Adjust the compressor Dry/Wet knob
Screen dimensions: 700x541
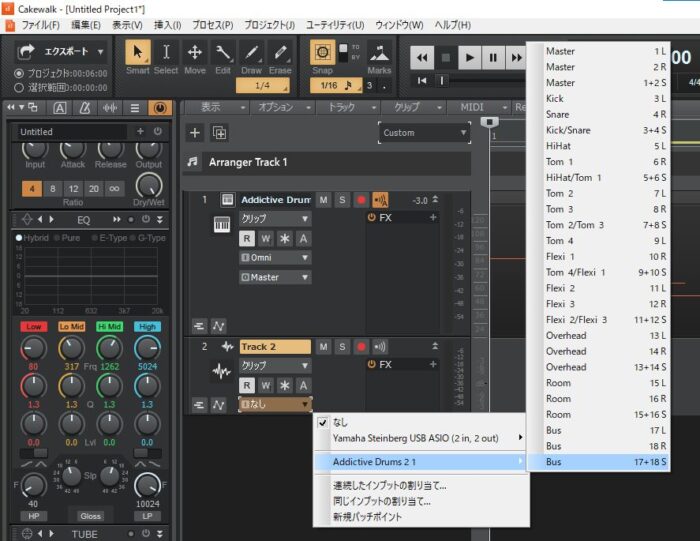[149, 185]
